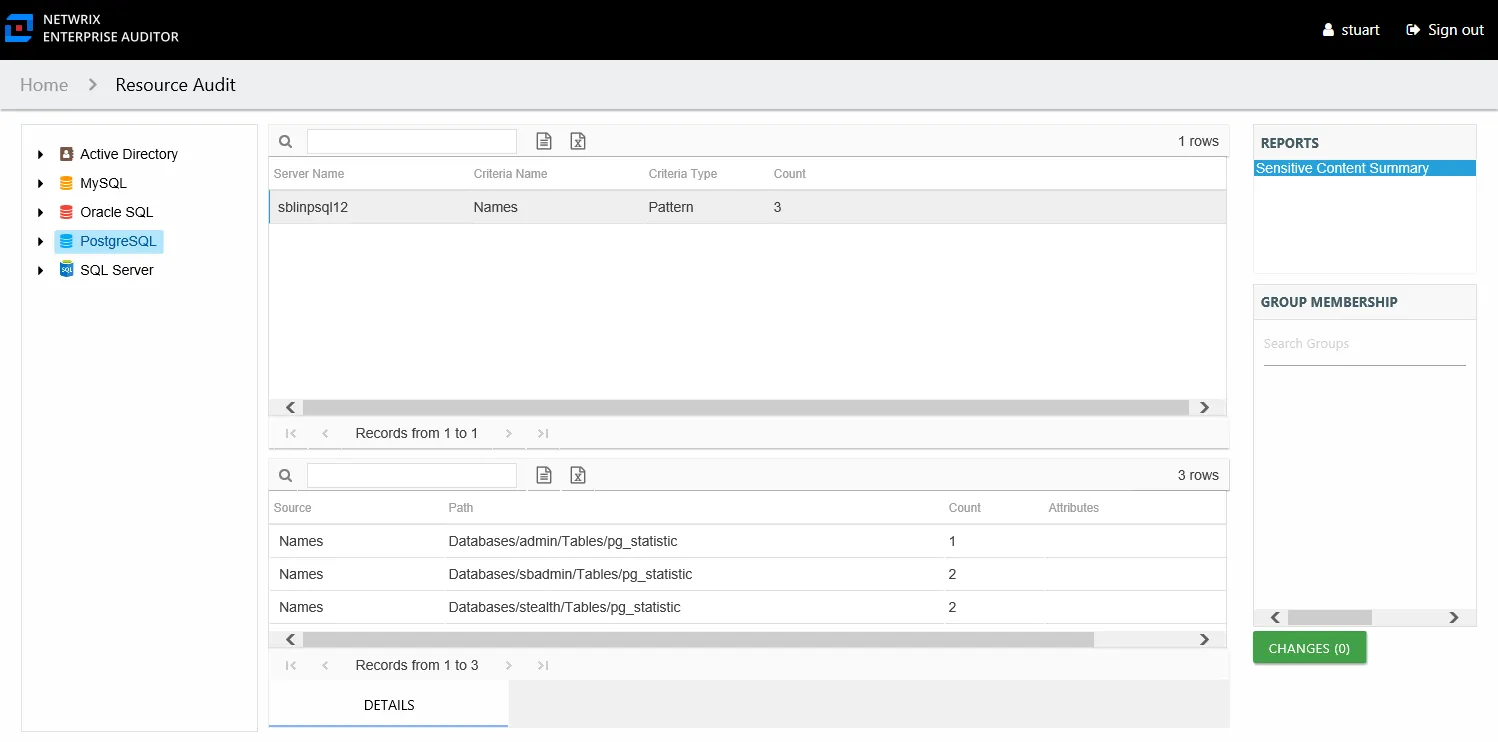Viewport: 1498px width, 742px height.
Task: Go to last page of upper grid
Action: [x=543, y=433]
